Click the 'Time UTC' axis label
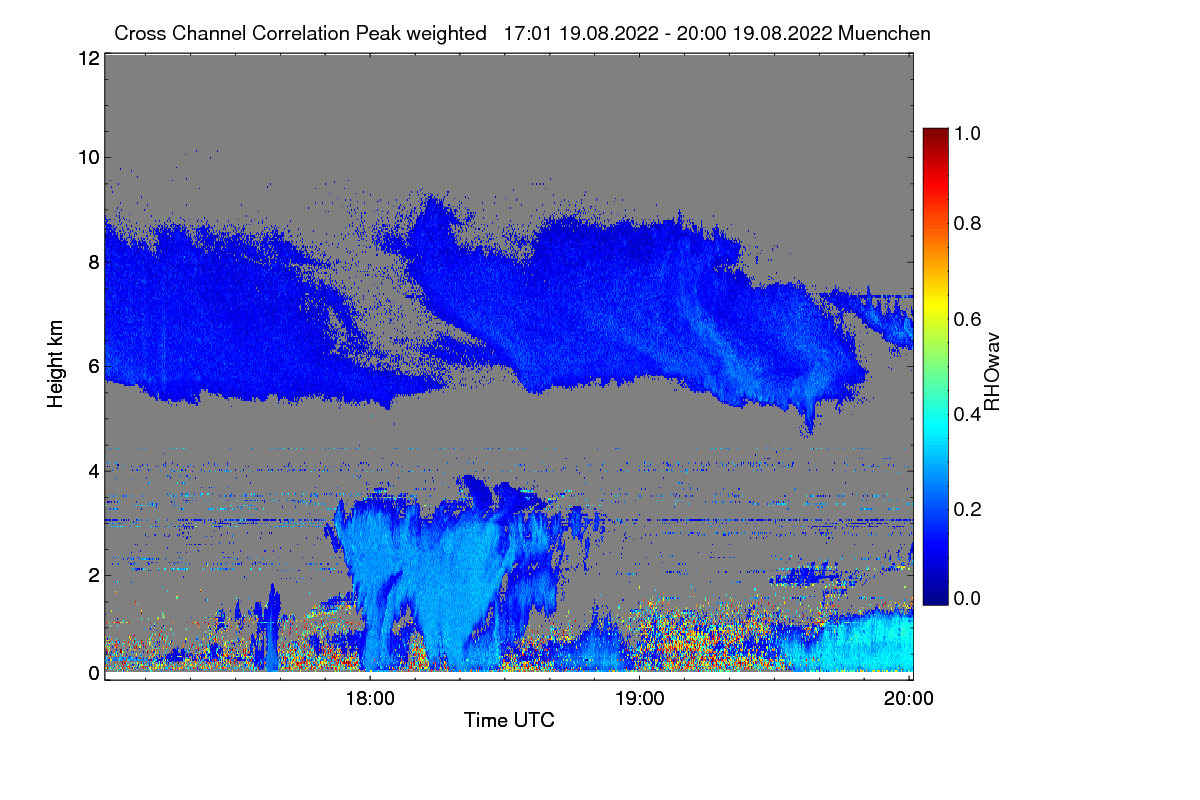This screenshot has height=800, width=1200. point(509,720)
